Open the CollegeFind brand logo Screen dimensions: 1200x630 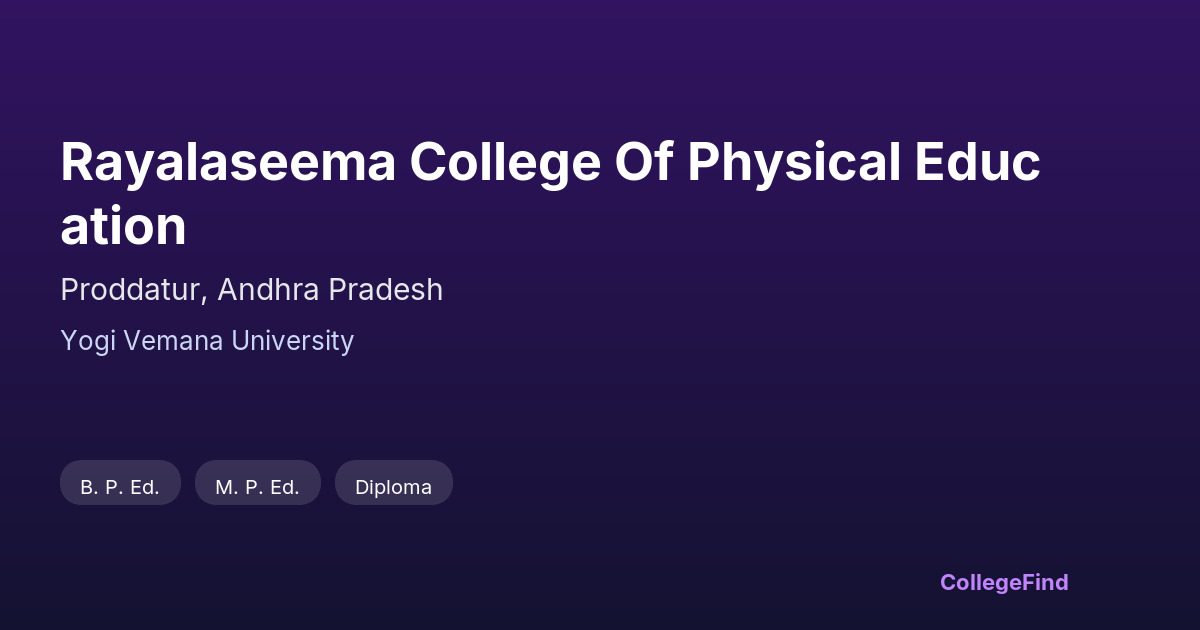pos(1003,582)
